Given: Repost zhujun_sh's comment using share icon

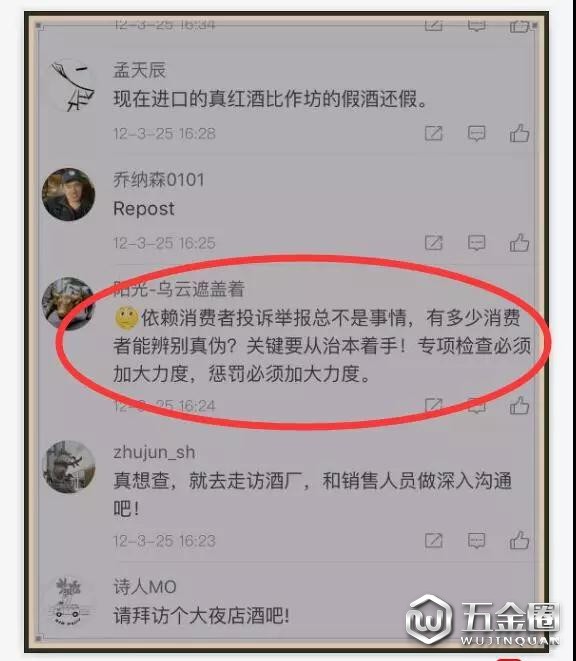Looking at the screenshot, I should click(433, 540).
